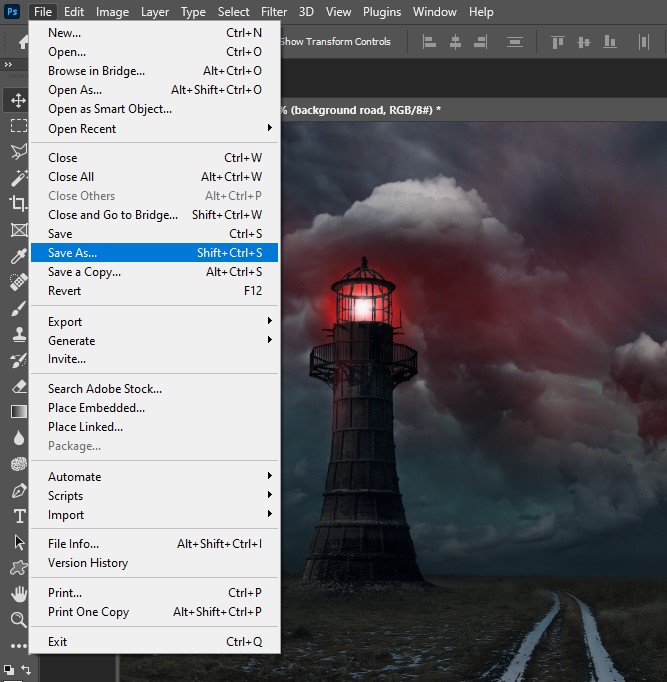This screenshot has height=682, width=667.
Task: Select the Move tool
Action: coord(18,100)
